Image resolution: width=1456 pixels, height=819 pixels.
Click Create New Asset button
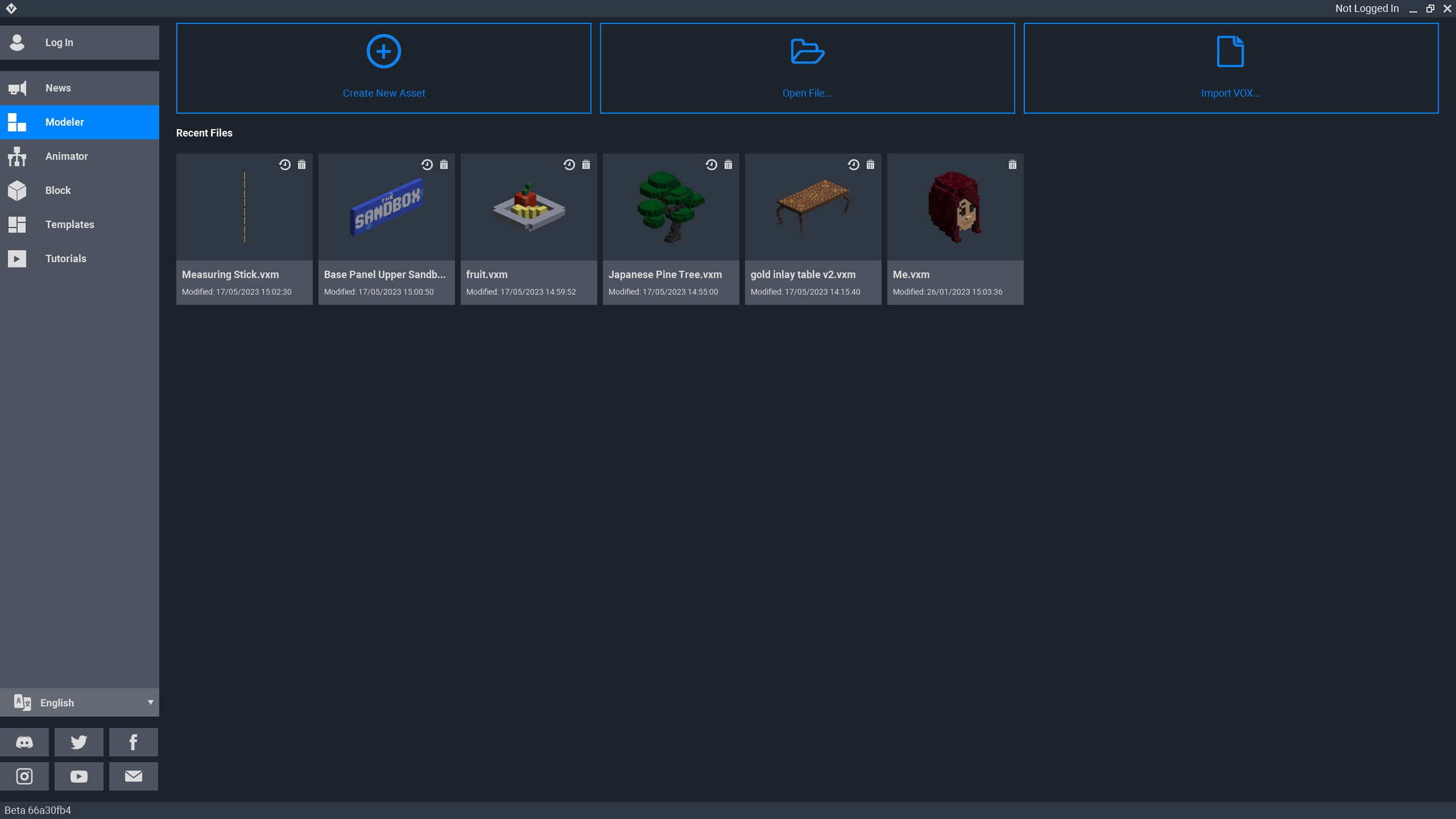coord(384,68)
